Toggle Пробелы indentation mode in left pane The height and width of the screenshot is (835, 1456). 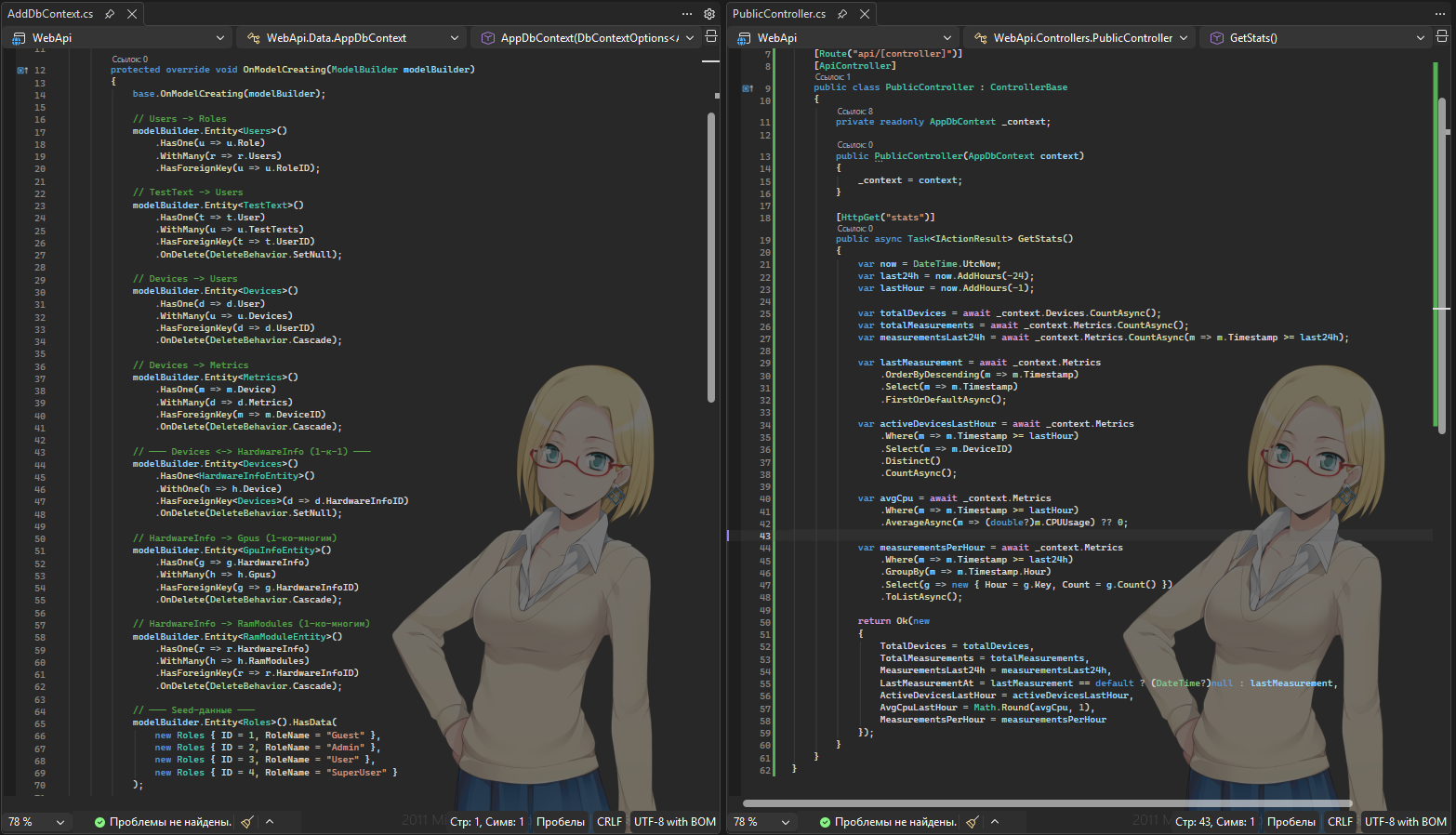point(561,822)
